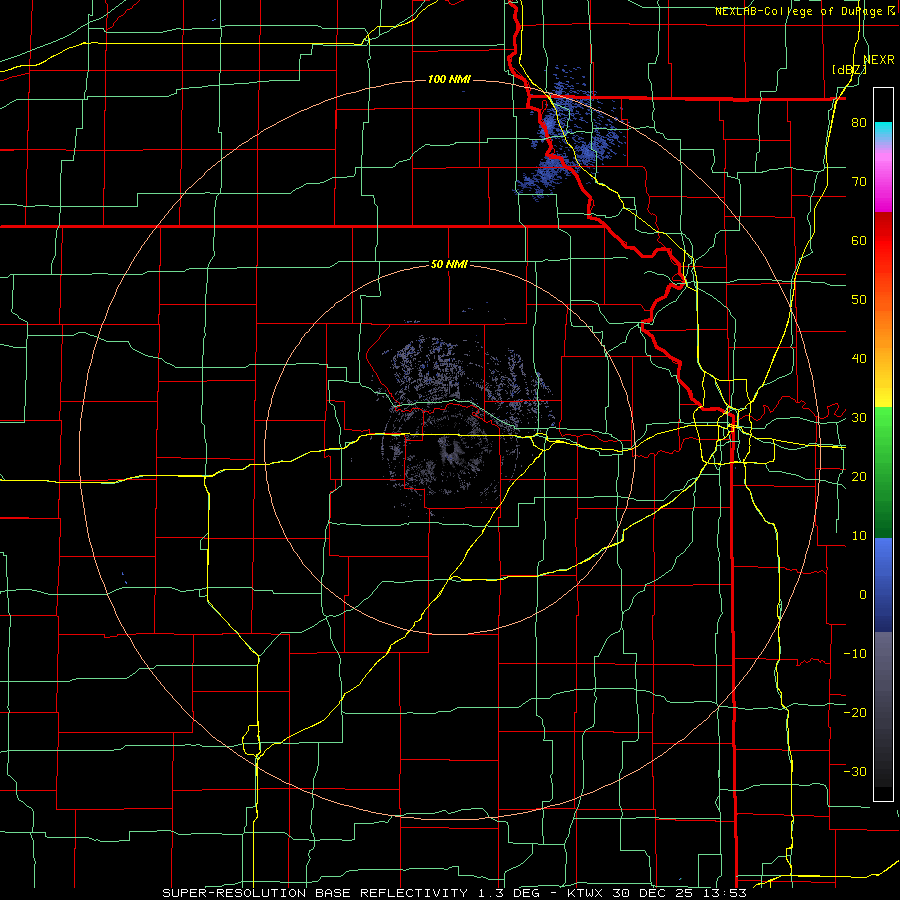Click the 100 NMI range ring label
This screenshot has width=900, height=900.
[449, 79]
